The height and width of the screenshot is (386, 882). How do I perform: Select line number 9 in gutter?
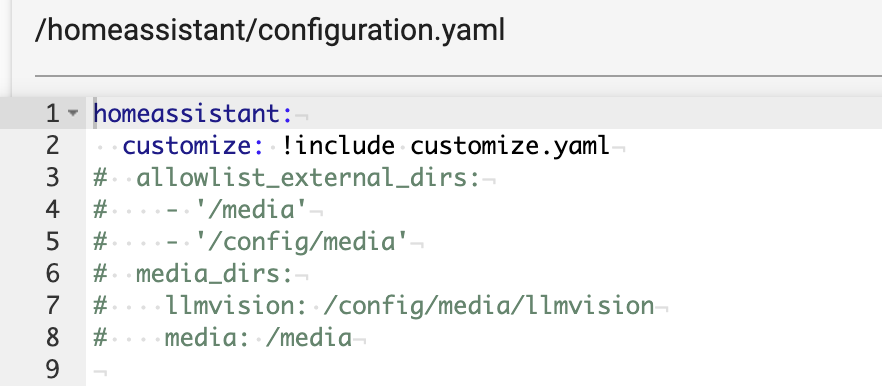pyautogui.click(x=52, y=370)
